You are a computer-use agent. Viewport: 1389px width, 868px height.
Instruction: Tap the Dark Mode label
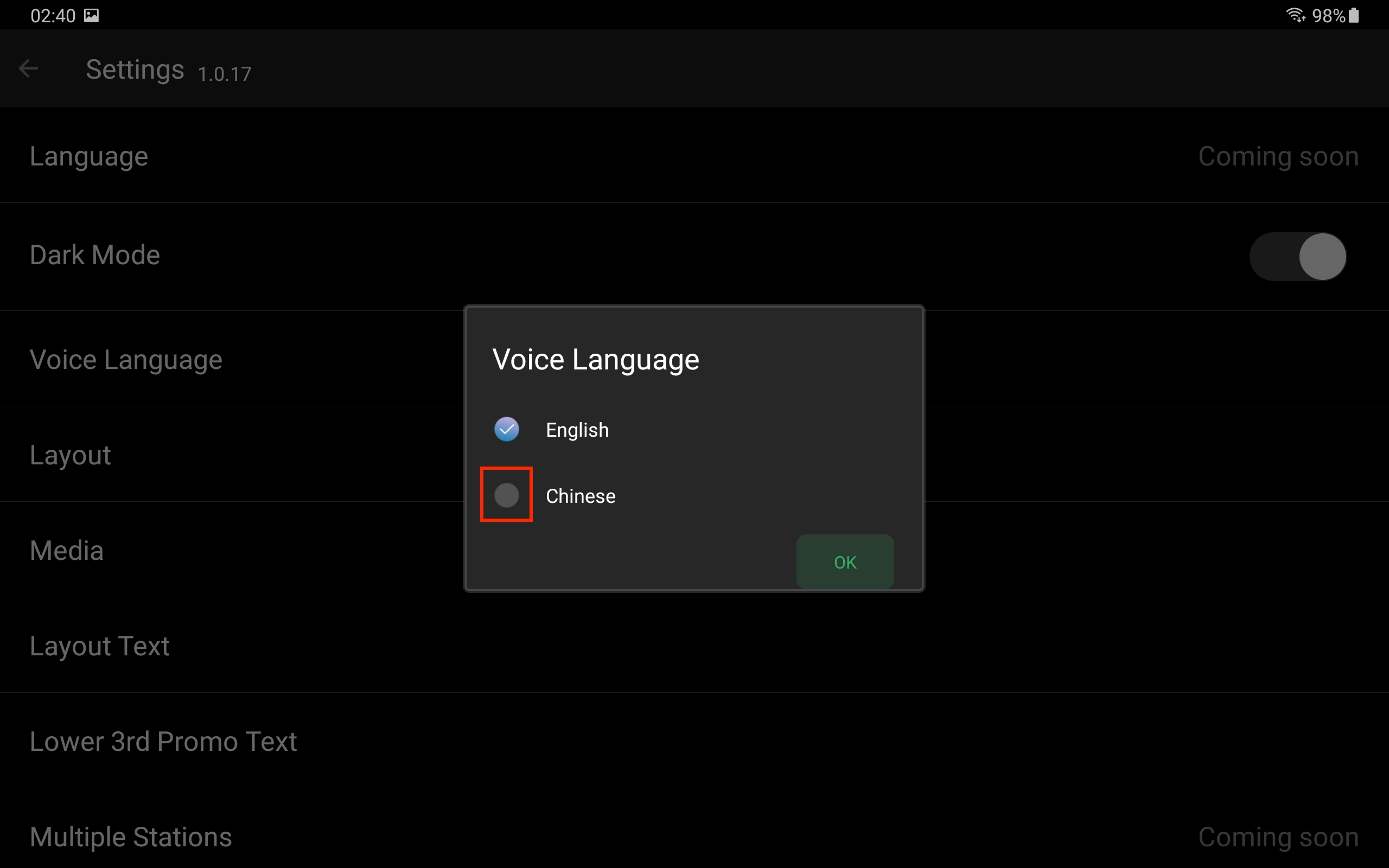coord(95,255)
